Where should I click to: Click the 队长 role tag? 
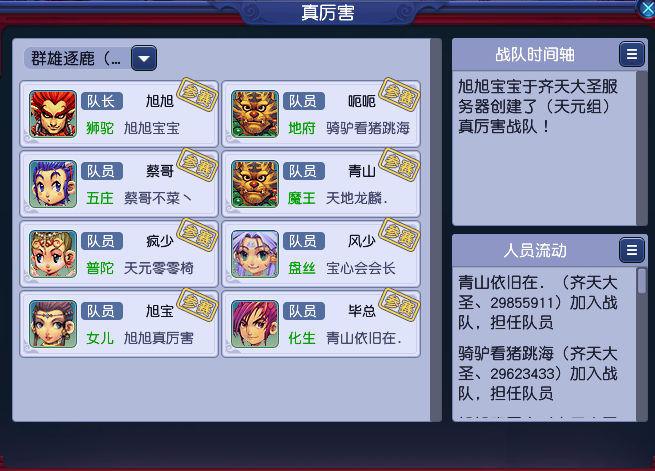pos(102,101)
